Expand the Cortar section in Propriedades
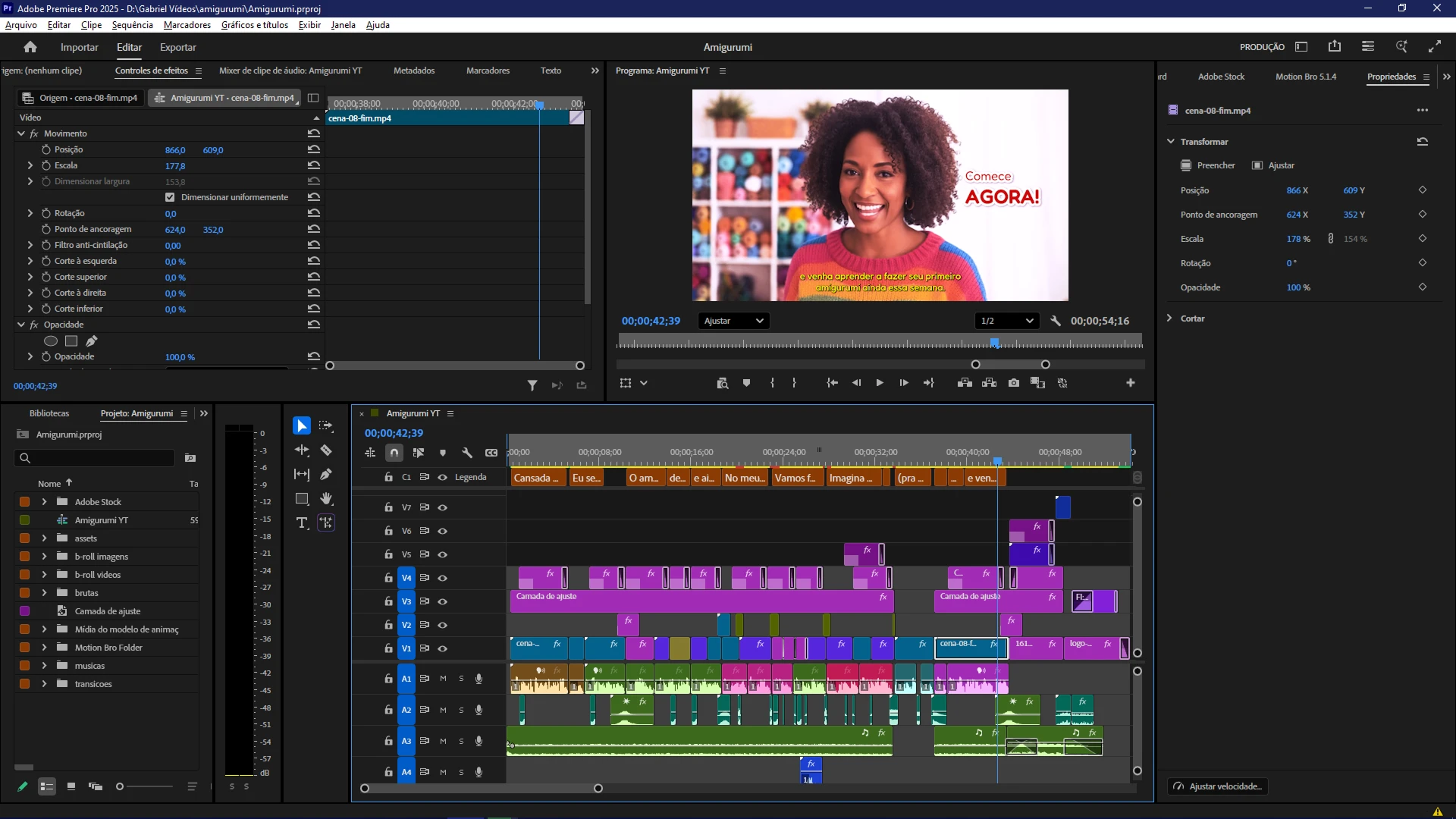Screen dimensions: 1456x819 tap(1170, 318)
